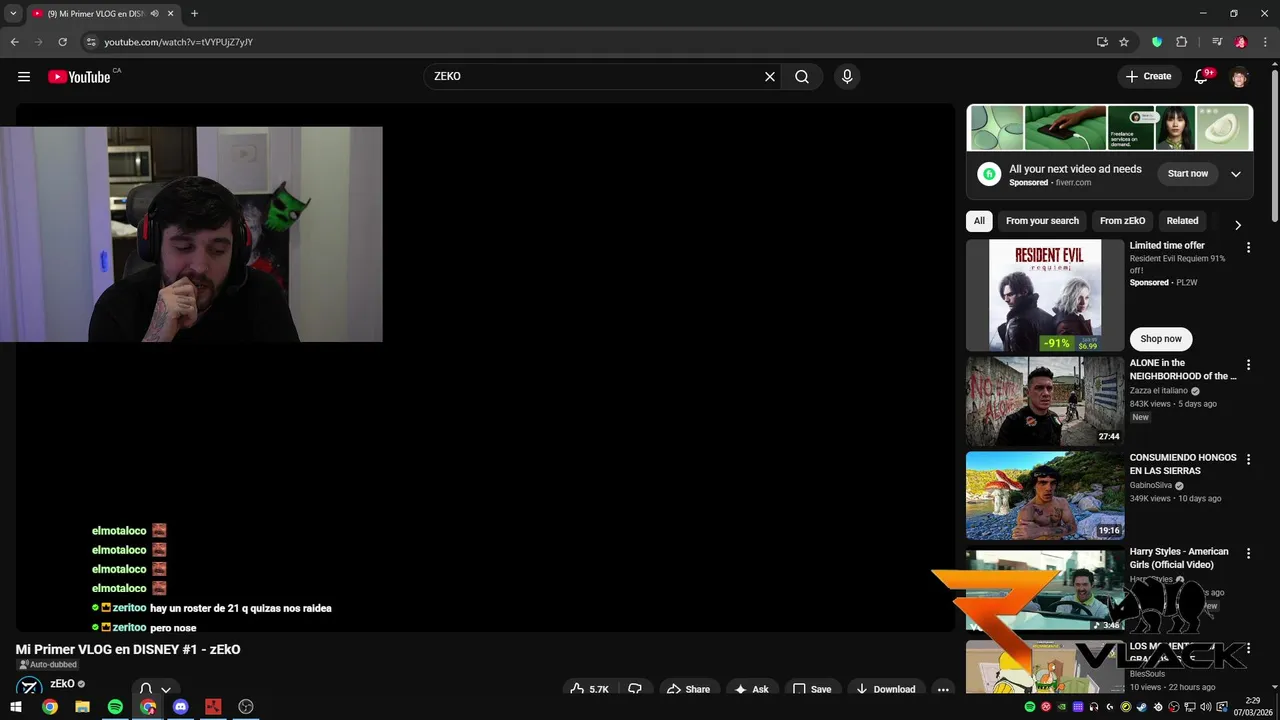1280x720 pixels.
Task: Click Start now on Fiverr ad
Action: pyautogui.click(x=1188, y=174)
